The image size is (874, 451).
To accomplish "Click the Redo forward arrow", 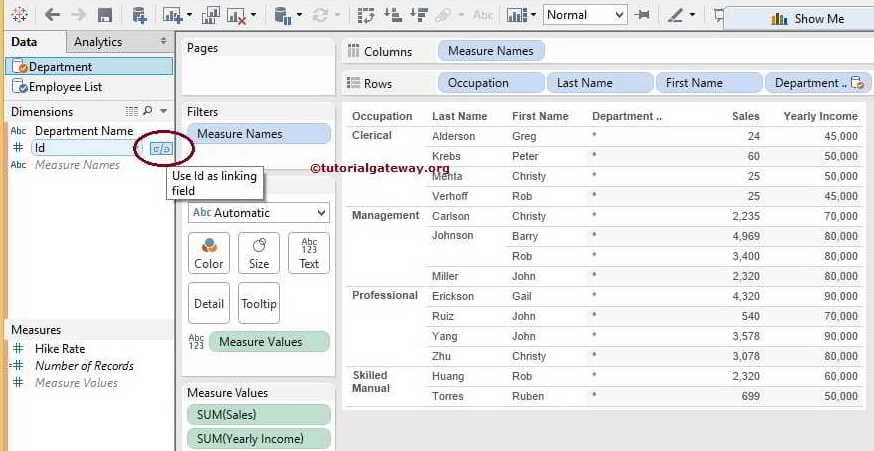I will click(79, 15).
